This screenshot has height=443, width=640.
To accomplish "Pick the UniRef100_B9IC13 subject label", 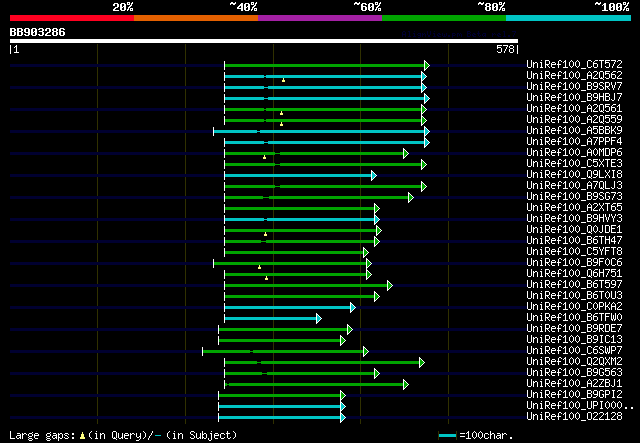I will (x=574, y=340).
